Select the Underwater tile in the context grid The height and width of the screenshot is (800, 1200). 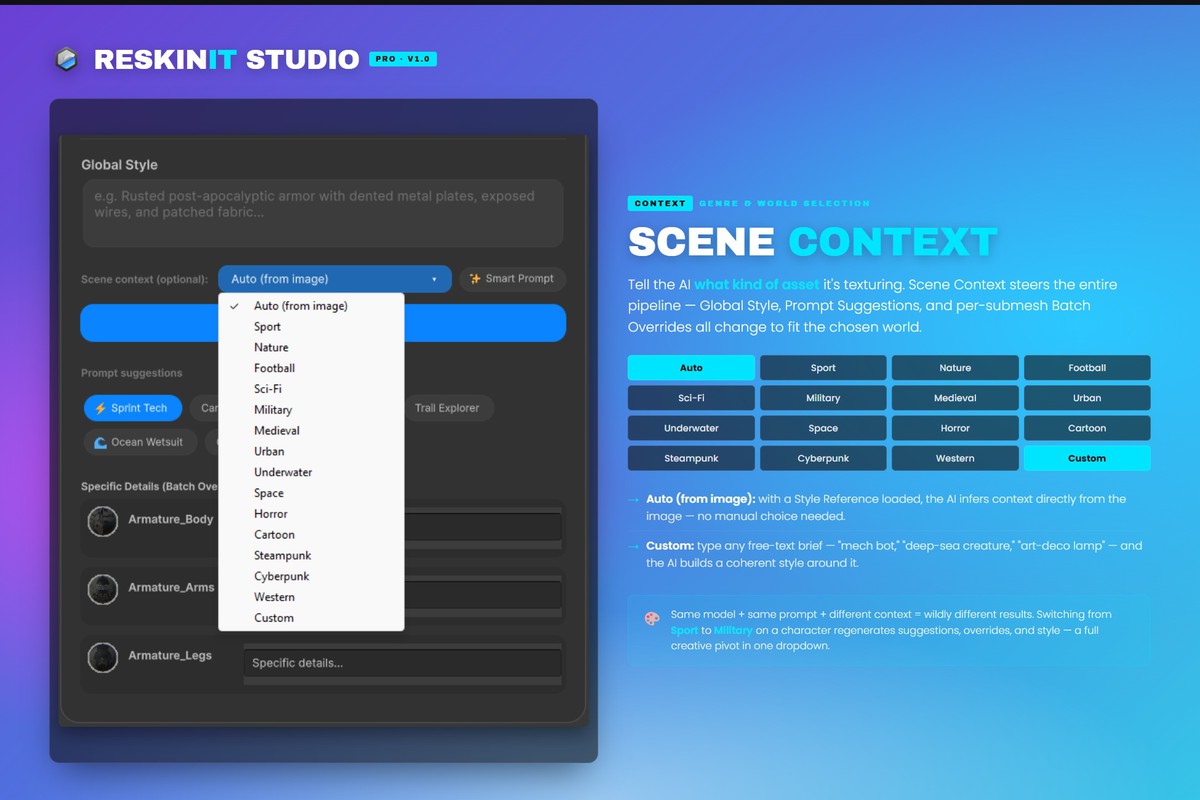[691, 428]
